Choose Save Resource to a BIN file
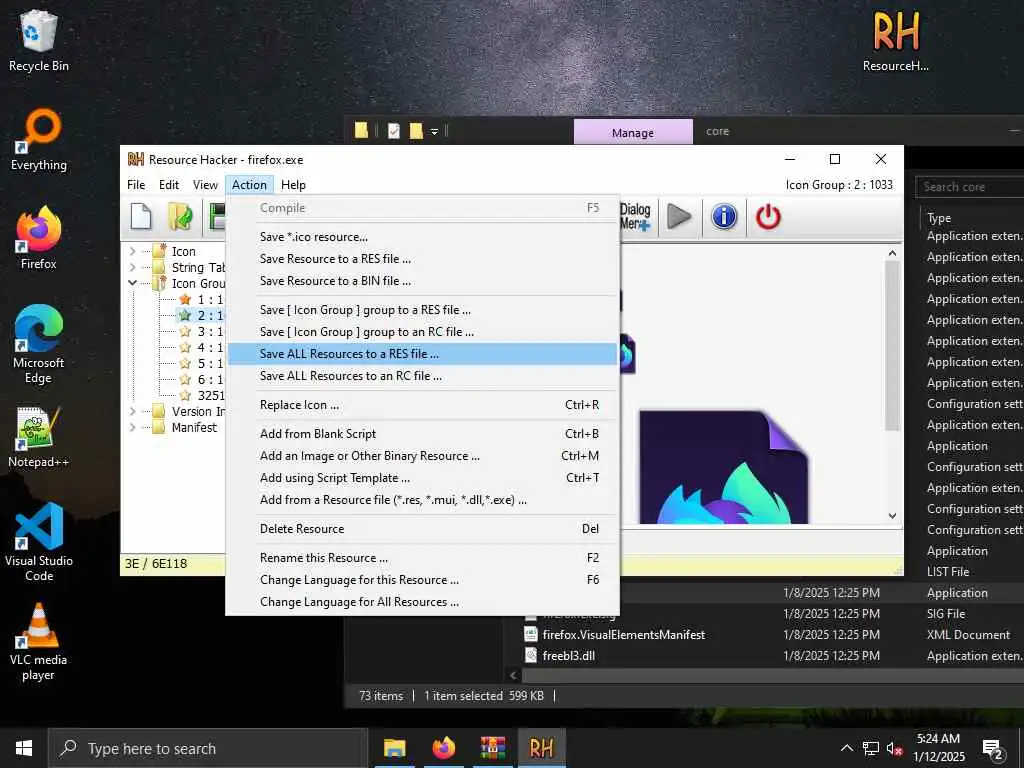Image resolution: width=1024 pixels, height=768 pixels. click(423, 281)
